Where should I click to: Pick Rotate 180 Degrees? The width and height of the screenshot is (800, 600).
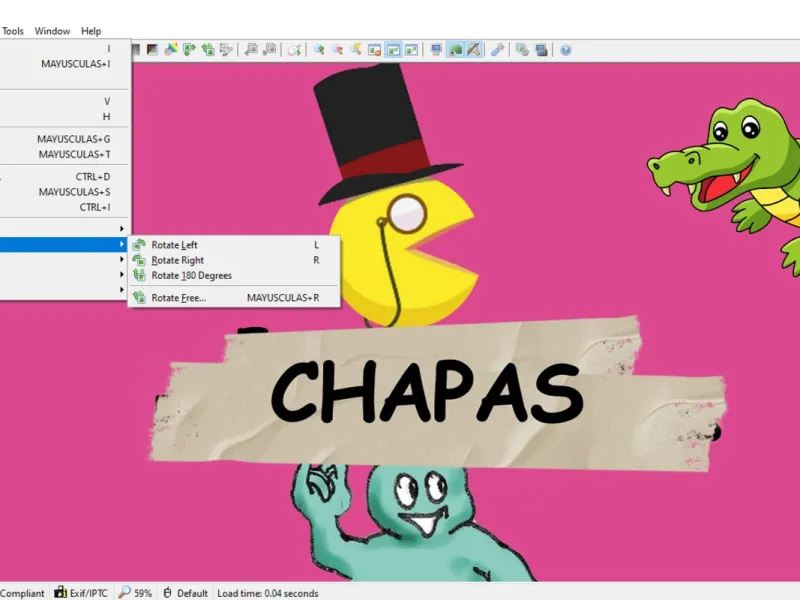pyautogui.click(x=234, y=276)
